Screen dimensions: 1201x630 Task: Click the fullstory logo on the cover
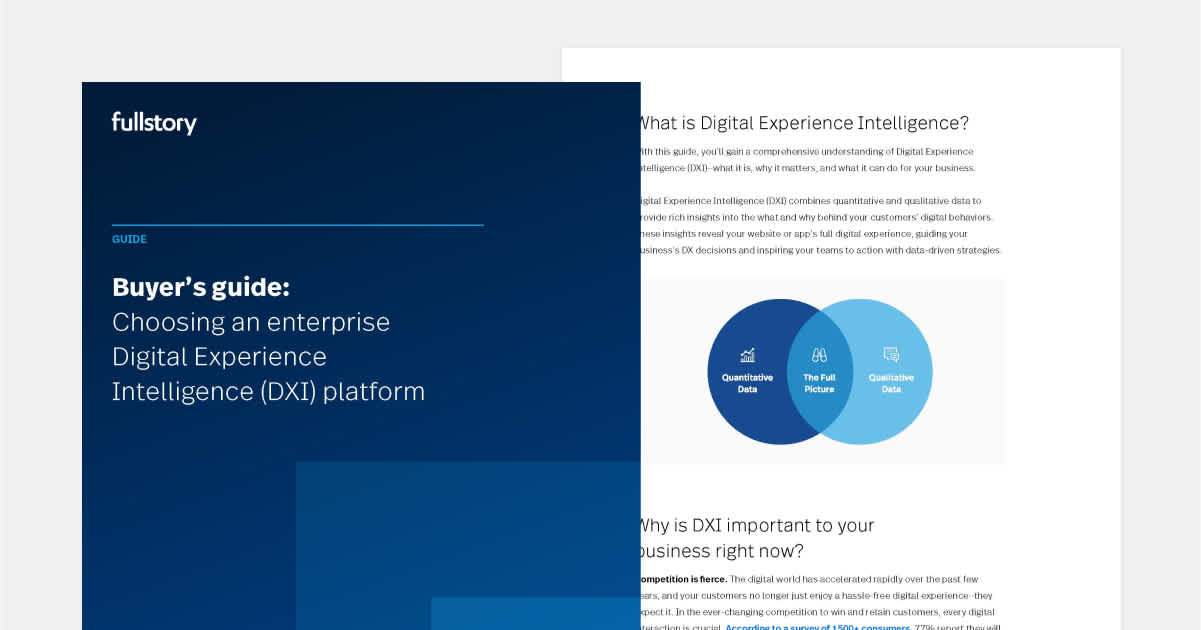point(154,124)
